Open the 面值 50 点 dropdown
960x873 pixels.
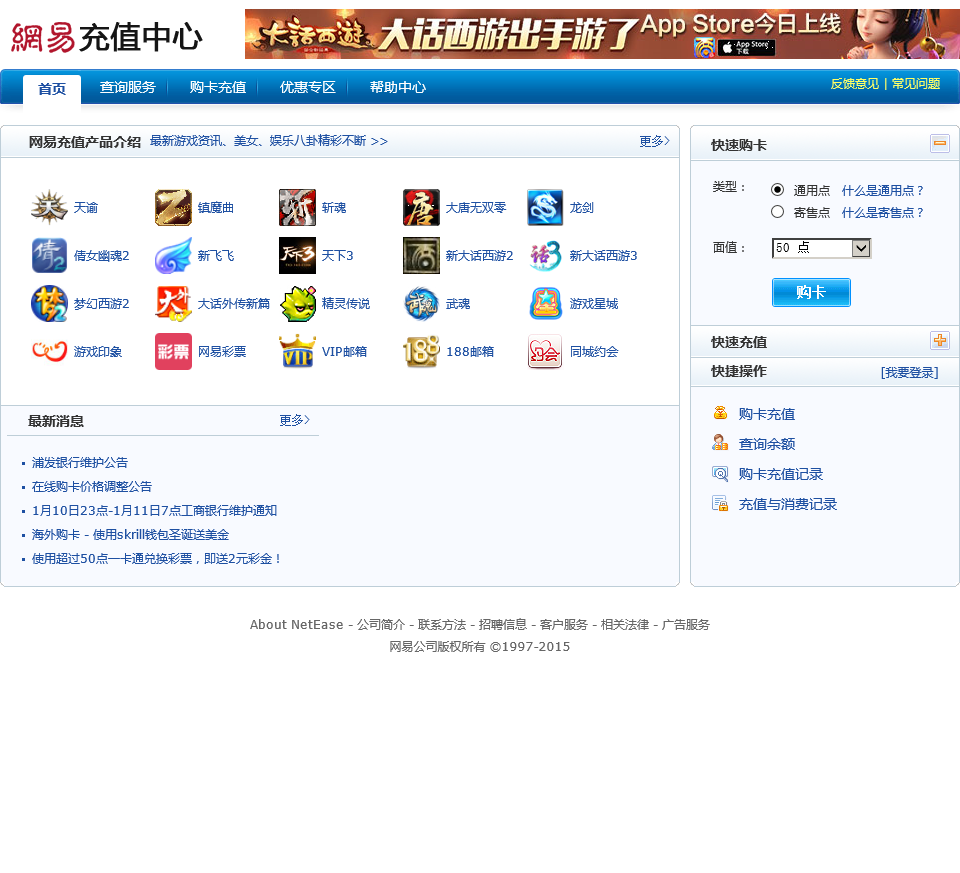822,248
